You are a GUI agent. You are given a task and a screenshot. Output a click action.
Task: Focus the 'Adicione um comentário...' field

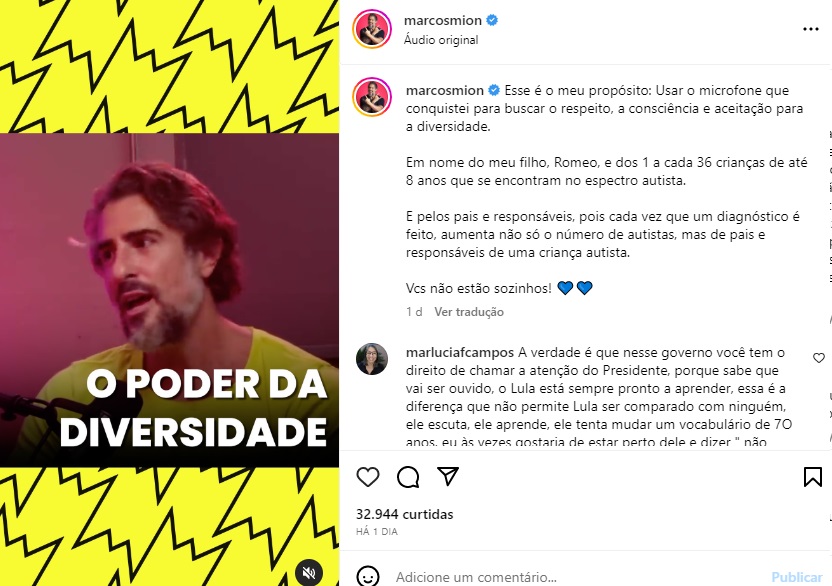point(578,577)
